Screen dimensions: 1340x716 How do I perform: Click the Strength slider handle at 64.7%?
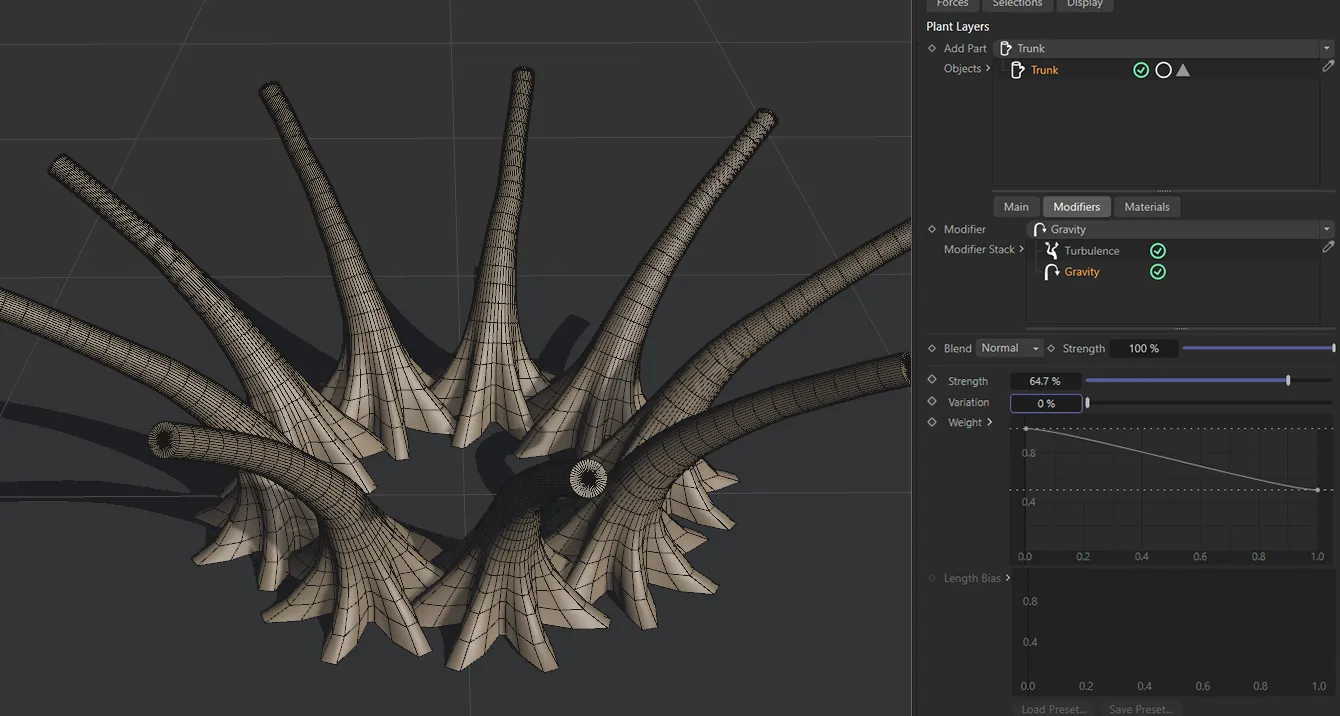1288,380
